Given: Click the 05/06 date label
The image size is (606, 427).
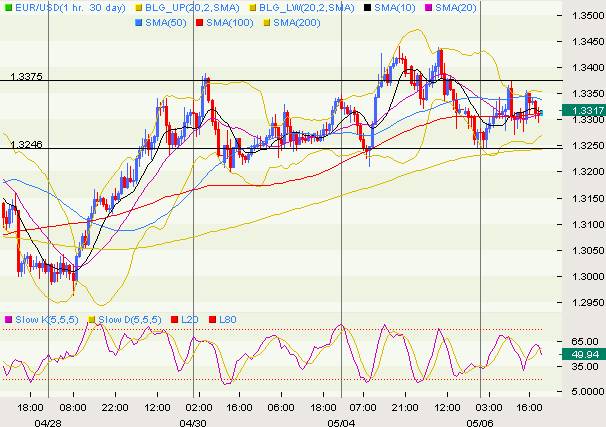Looking at the screenshot, I should (480, 423).
